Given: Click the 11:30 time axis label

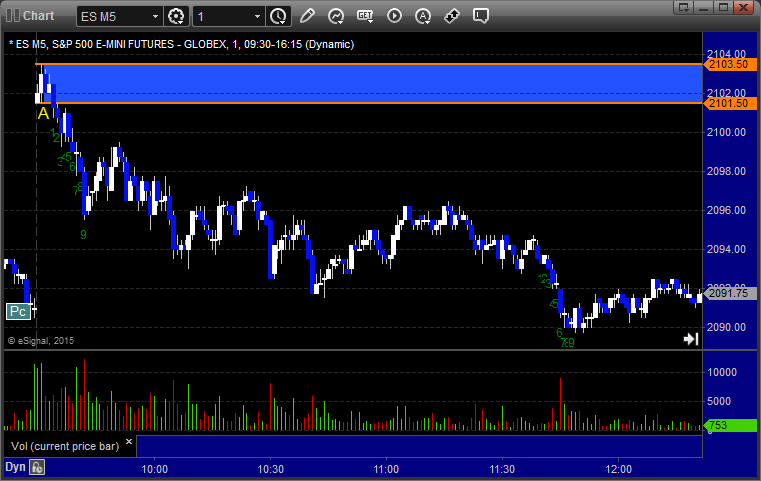Looking at the screenshot, I should [502, 469].
